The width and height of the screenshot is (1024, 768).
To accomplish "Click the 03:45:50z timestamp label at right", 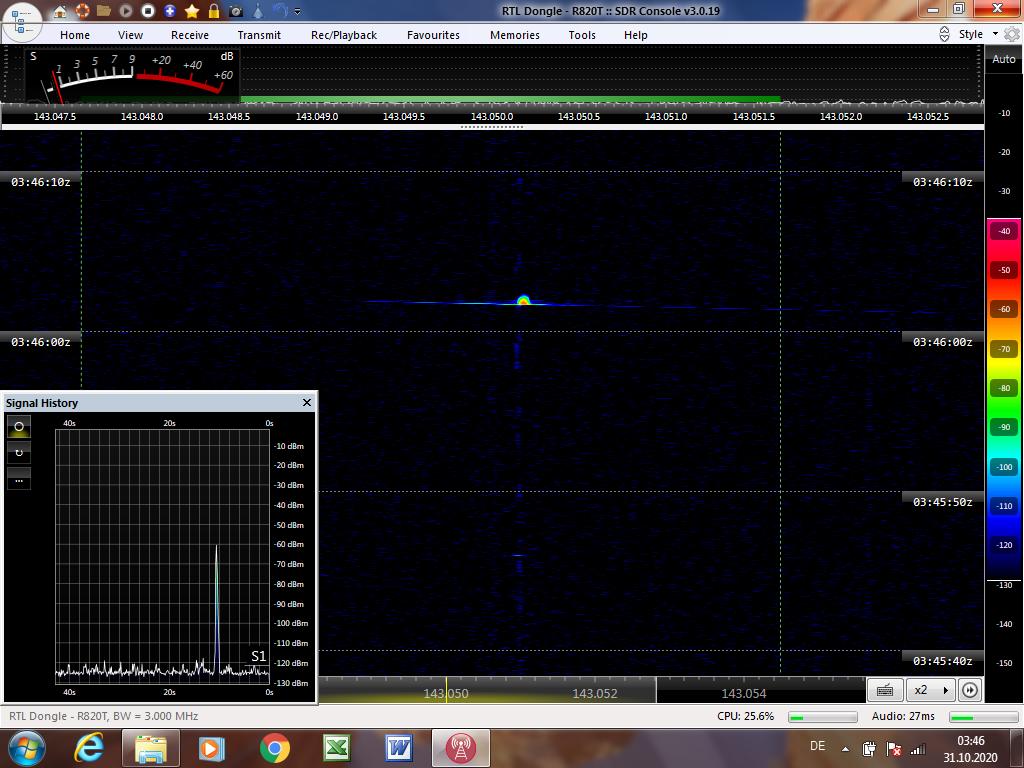I will [x=942, y=502].
